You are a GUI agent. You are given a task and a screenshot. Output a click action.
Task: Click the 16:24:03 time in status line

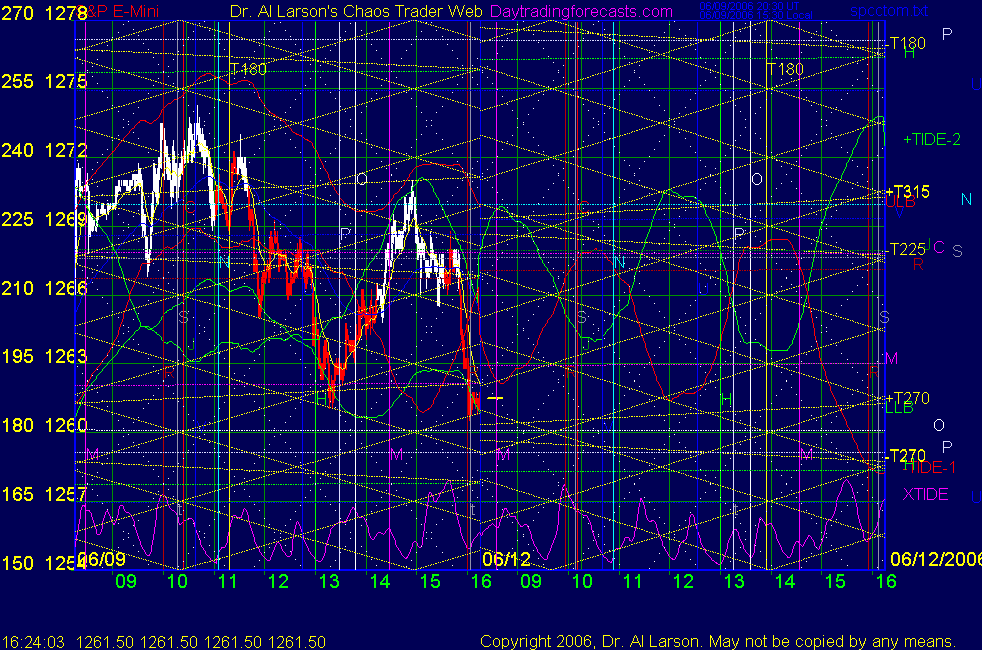33,642
